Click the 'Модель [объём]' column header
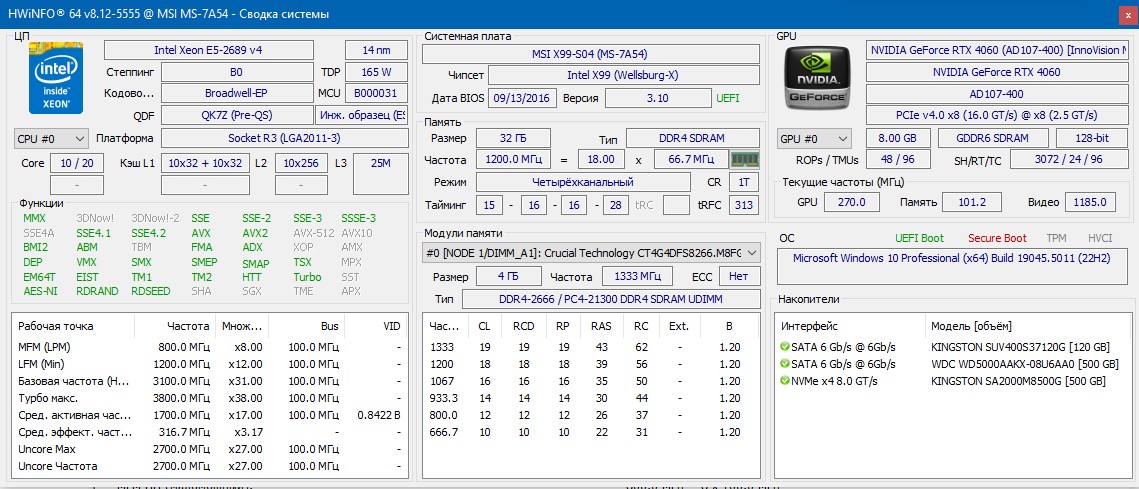 pyautogui.click(x=971, y=326)
